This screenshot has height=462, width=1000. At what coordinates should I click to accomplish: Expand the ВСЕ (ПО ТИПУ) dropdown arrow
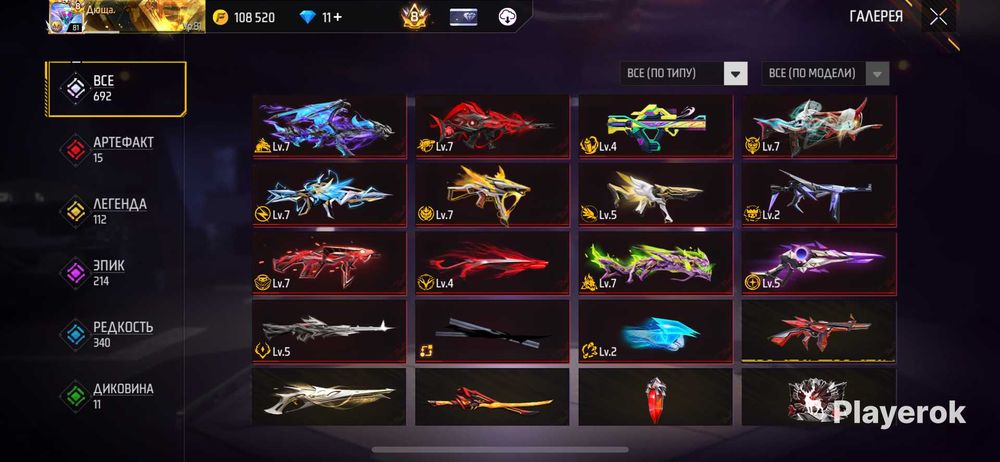(735, 73)
